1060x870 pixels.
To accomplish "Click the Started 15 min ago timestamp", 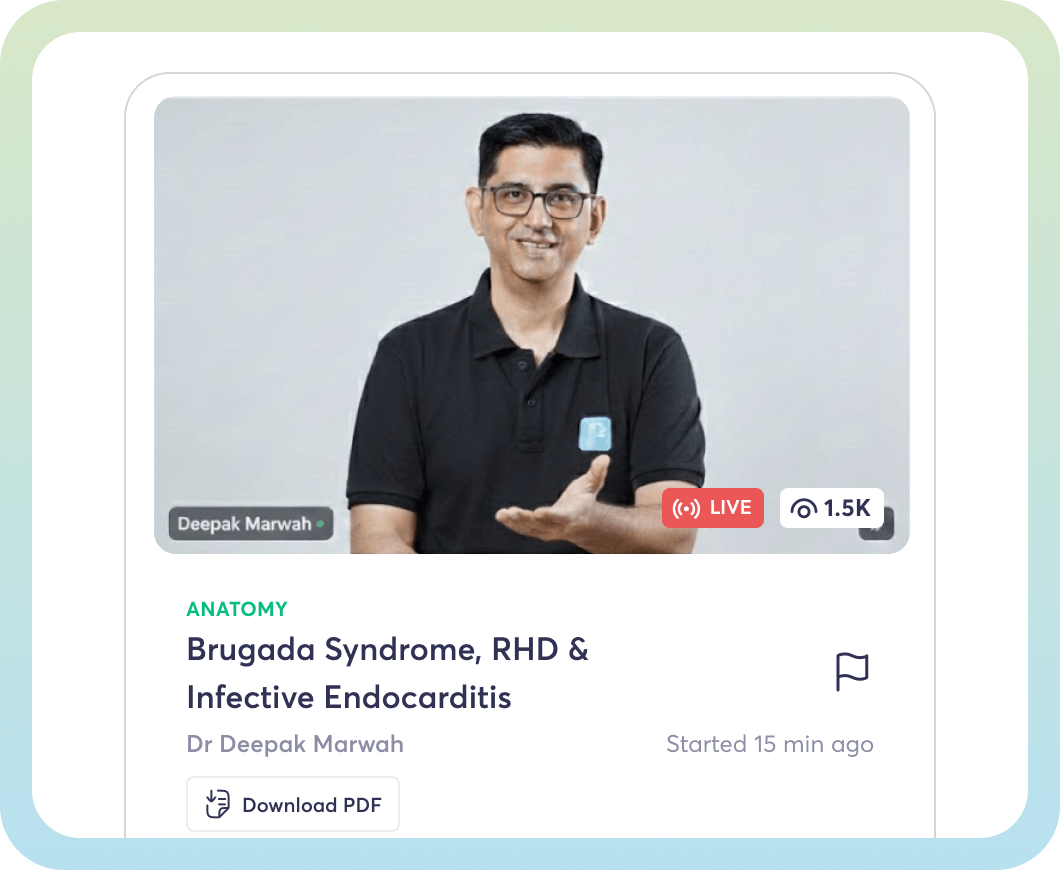I will [x=770, y=744].
